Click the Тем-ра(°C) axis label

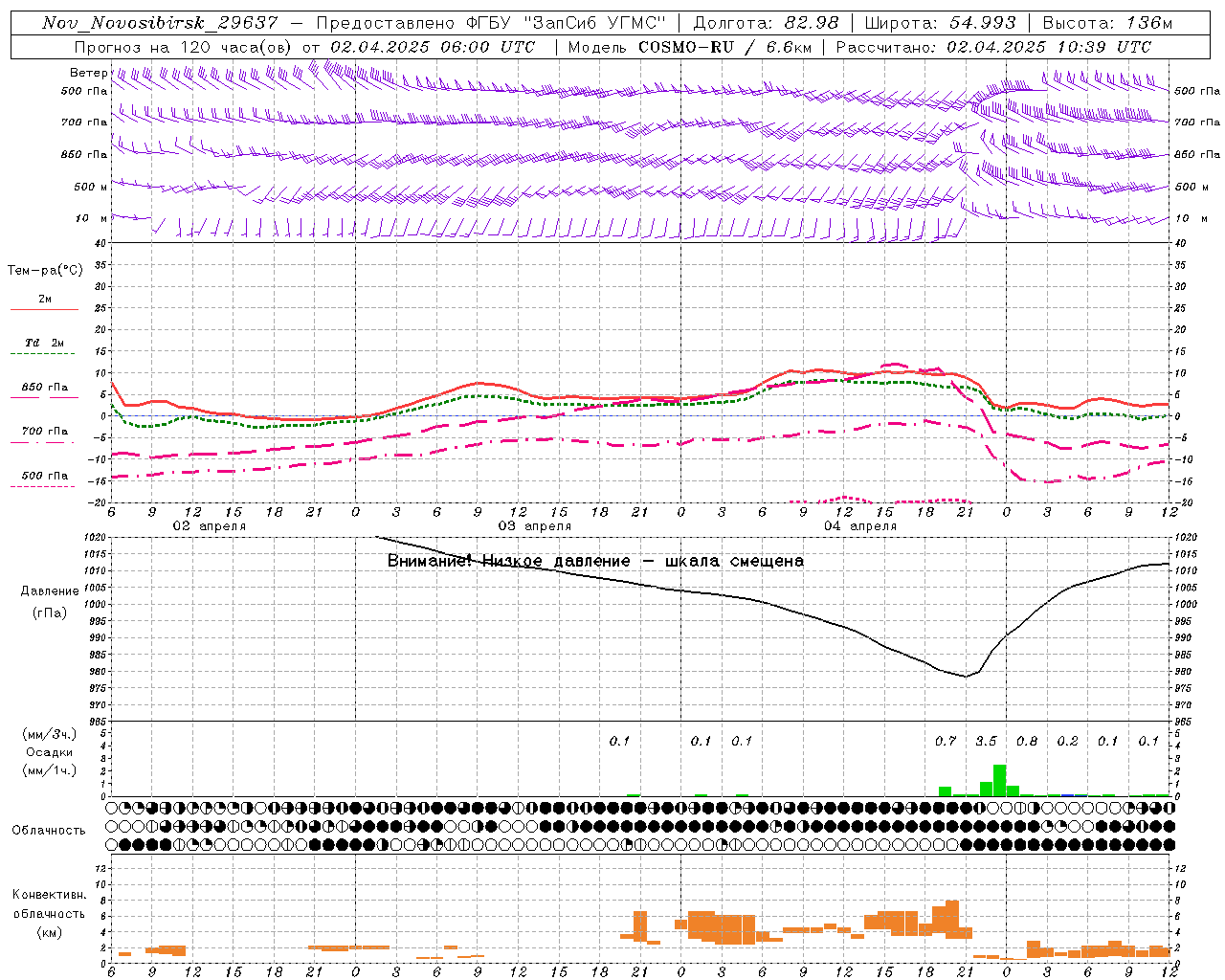coord(45,271)
